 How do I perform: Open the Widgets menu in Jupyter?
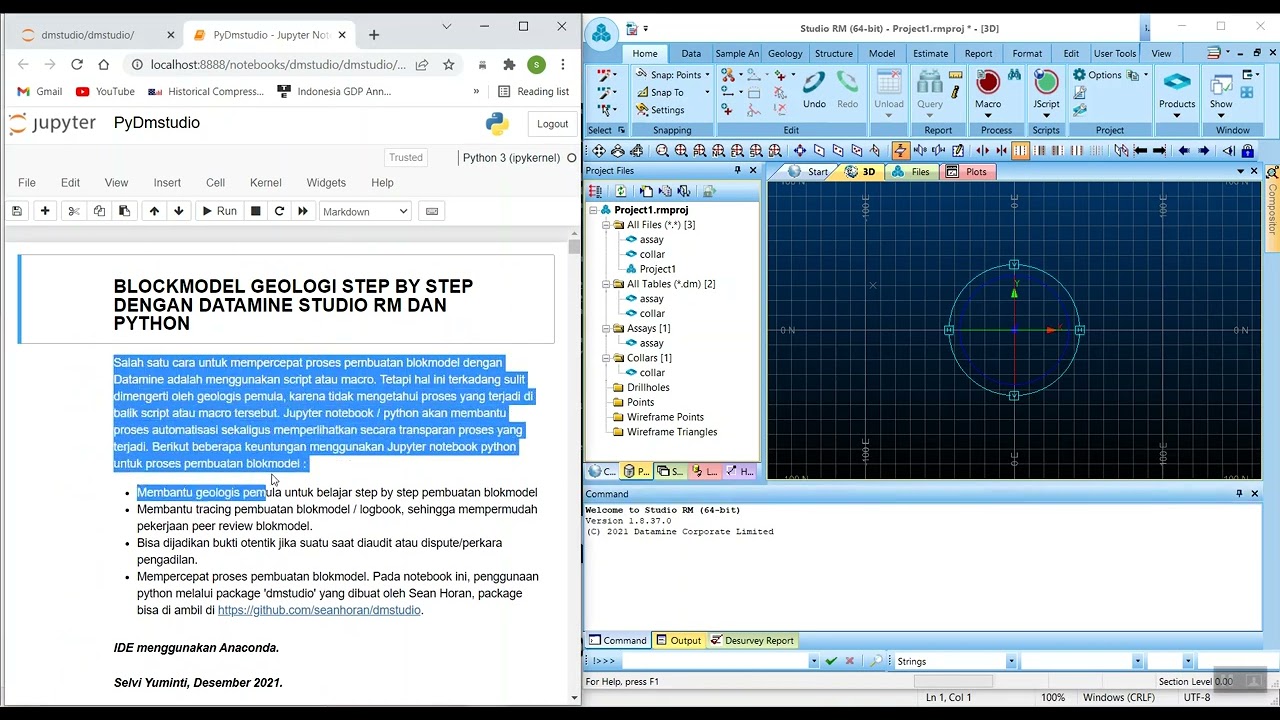tap(326, 183)
